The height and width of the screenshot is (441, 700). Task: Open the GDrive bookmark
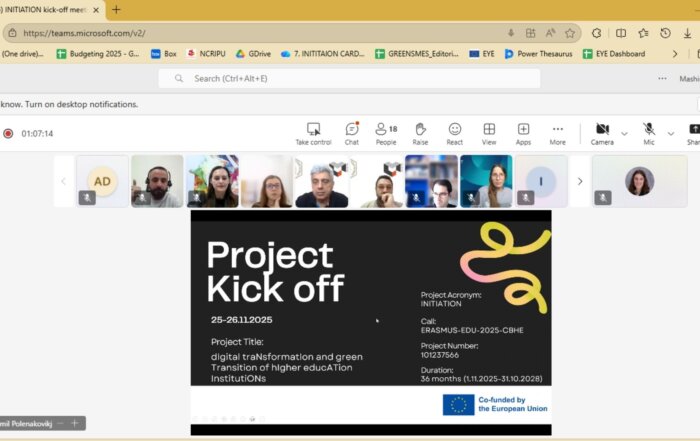253,54
